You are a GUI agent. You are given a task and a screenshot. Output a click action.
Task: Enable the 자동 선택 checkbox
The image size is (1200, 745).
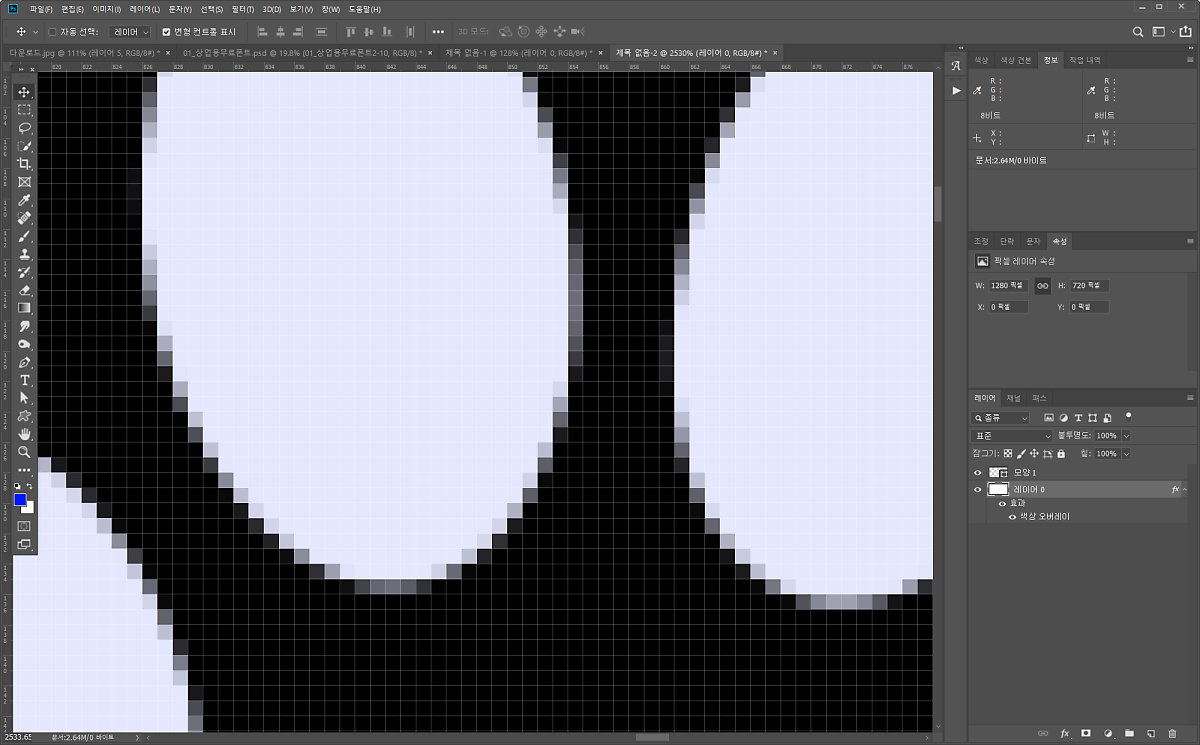click(x=52, y=32)
